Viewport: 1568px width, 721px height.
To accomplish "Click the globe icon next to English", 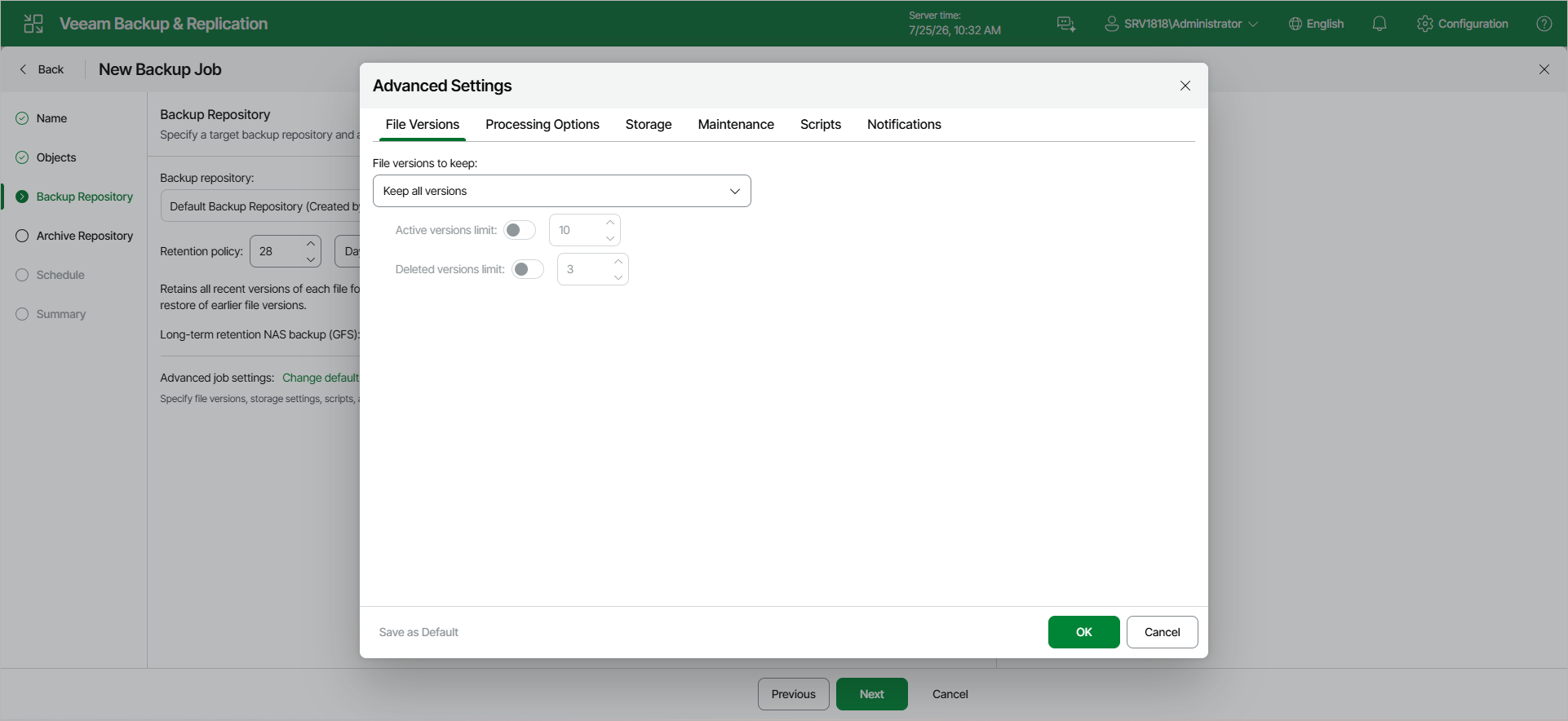I will click(1296, 24).
